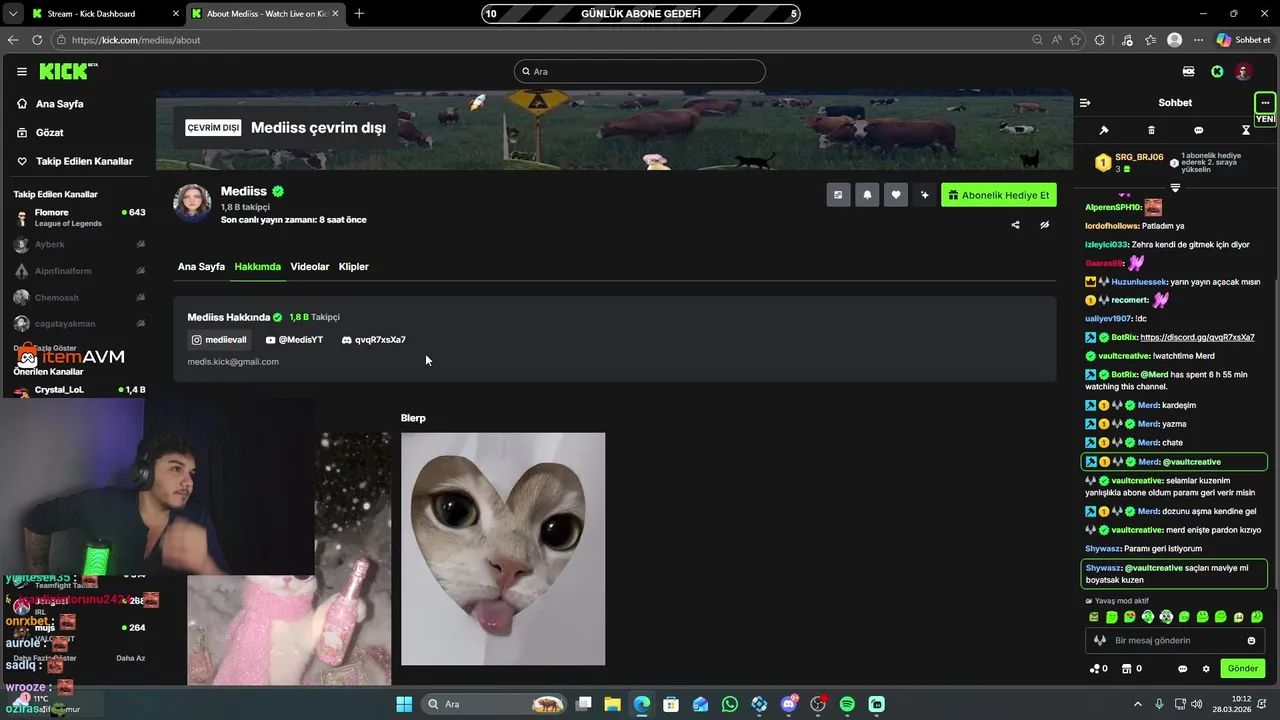Toggle the hourglass slow mode icon
This screenshot has width=1280, height=720.
pyautogui.click(x=1246, y=130)
